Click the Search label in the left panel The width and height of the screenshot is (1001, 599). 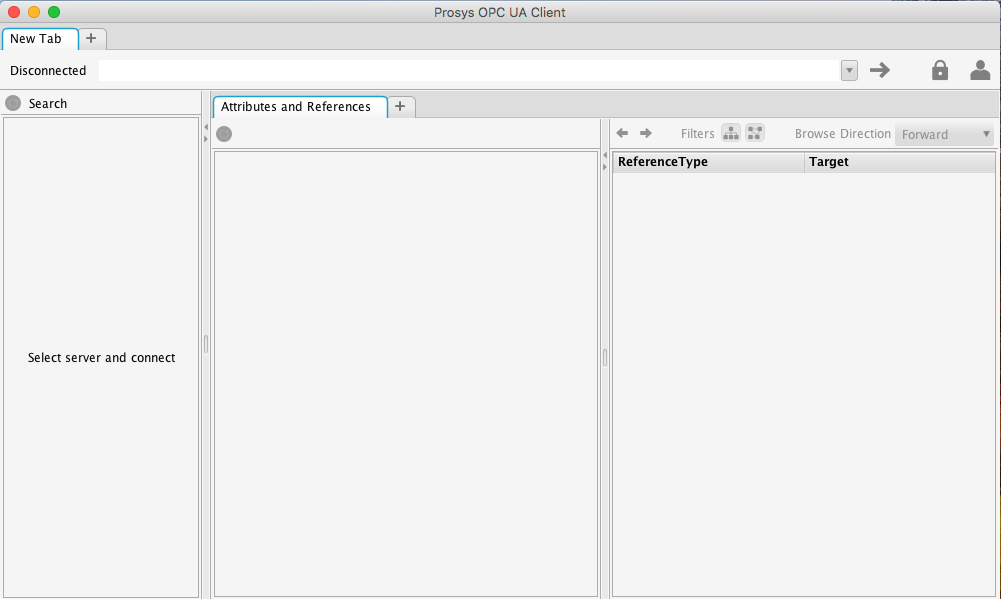(48, 103)
